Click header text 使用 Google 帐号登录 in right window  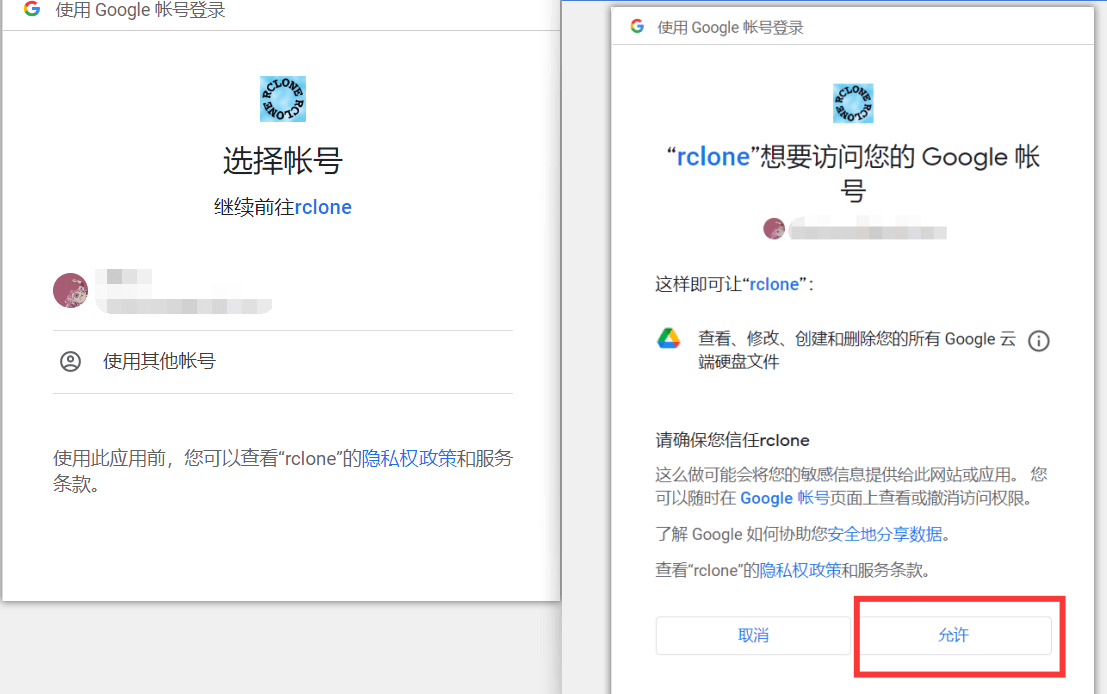pyautogui.click(x=731, y=28)
